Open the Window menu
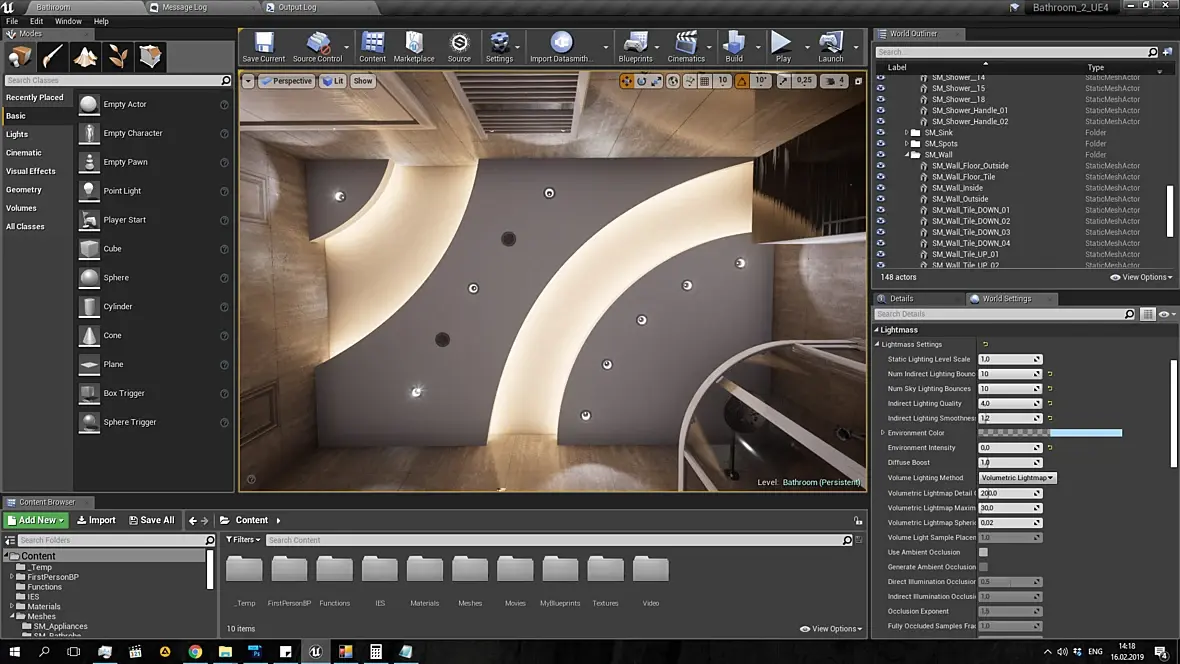This screenshot has height=664, width=1180. pos(68,21)
